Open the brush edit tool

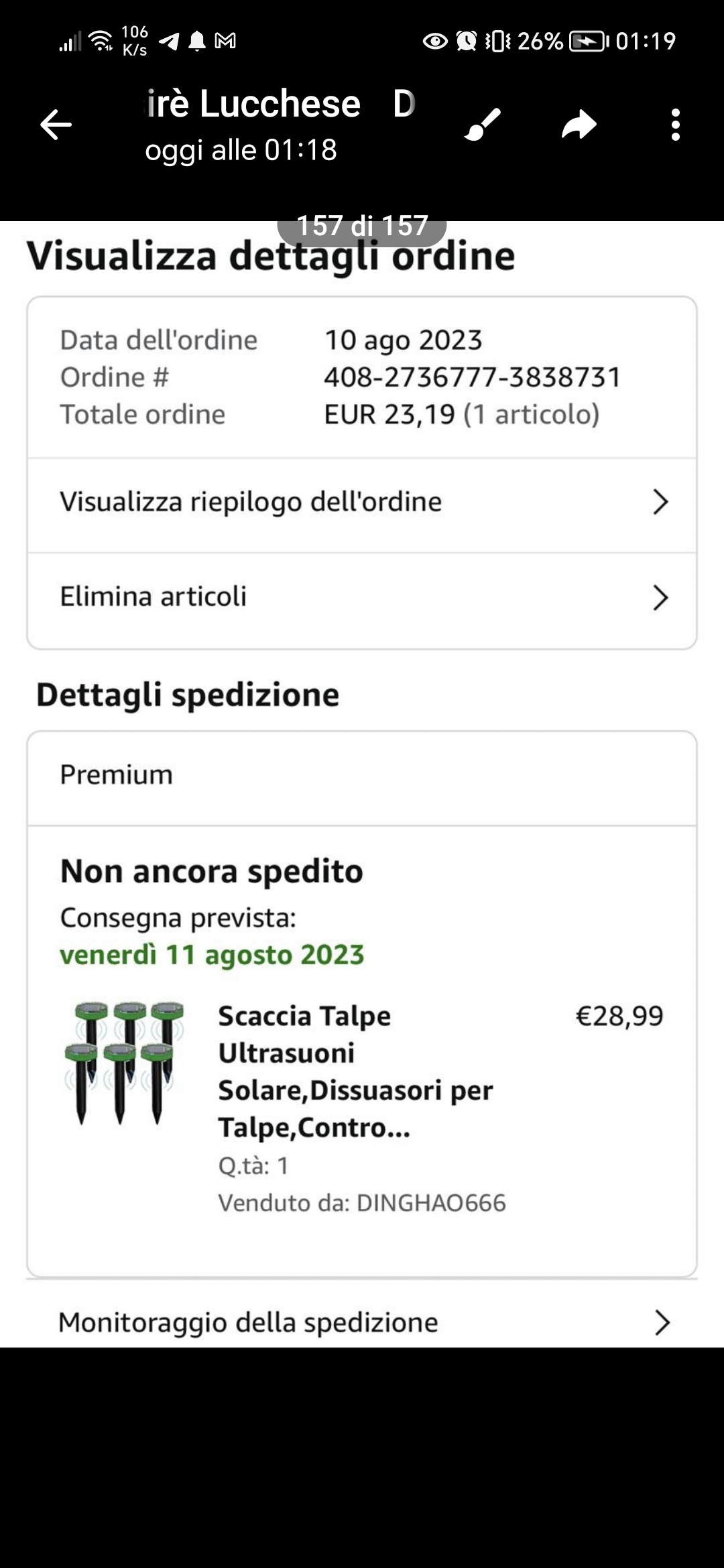coord(483,125)
